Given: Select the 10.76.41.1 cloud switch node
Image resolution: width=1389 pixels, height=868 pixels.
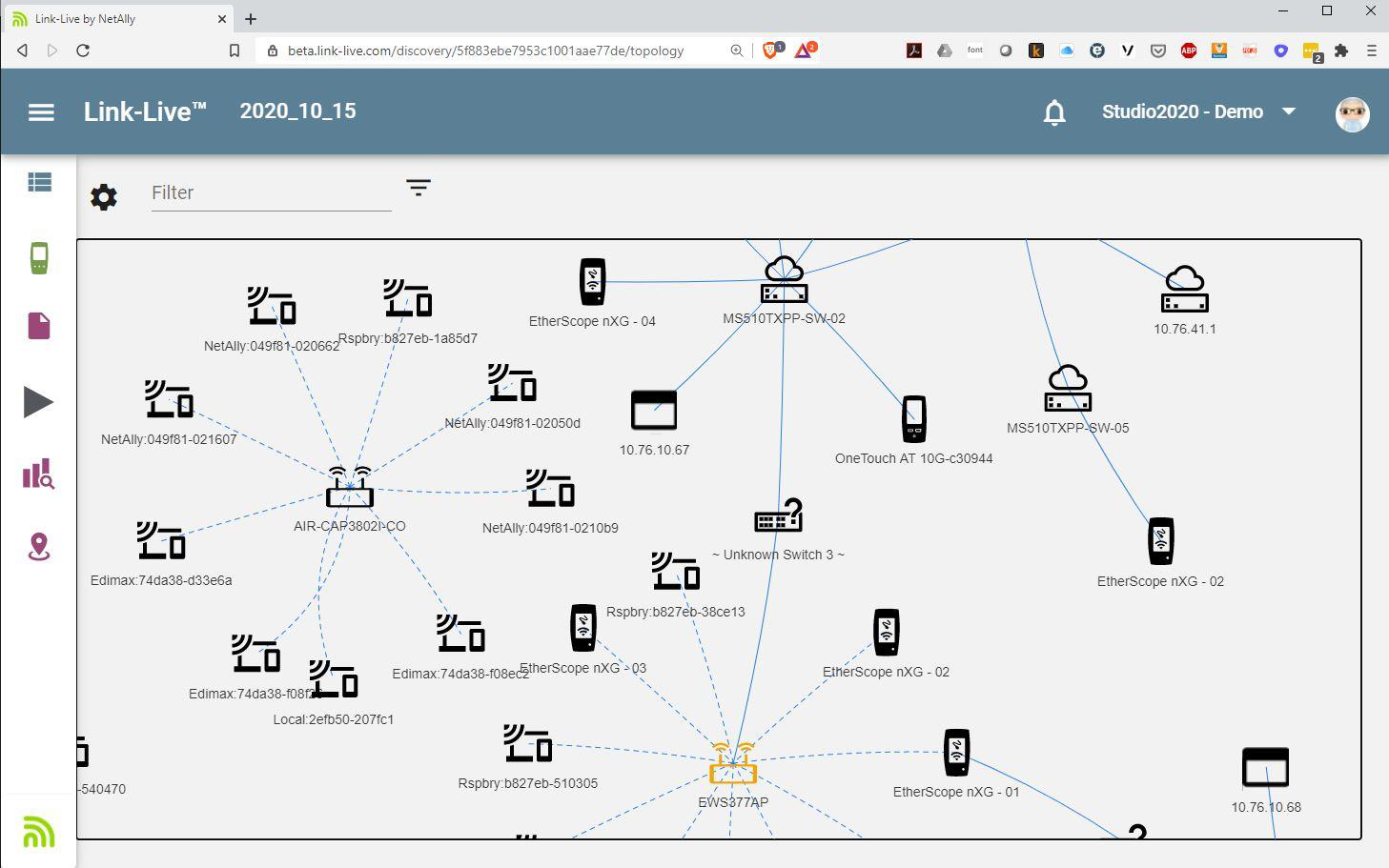Looking at the screenshot, I should click(1185, 290).
